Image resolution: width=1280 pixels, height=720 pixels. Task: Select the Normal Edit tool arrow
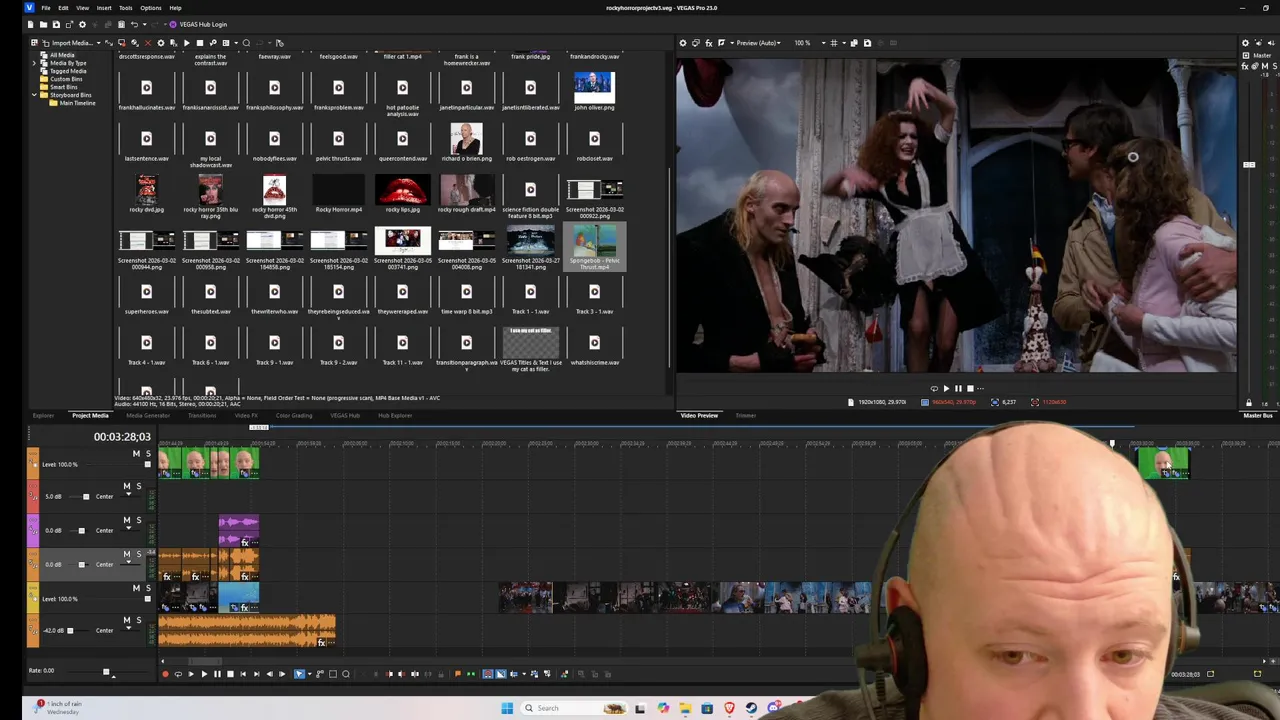[x=298, y=674]
